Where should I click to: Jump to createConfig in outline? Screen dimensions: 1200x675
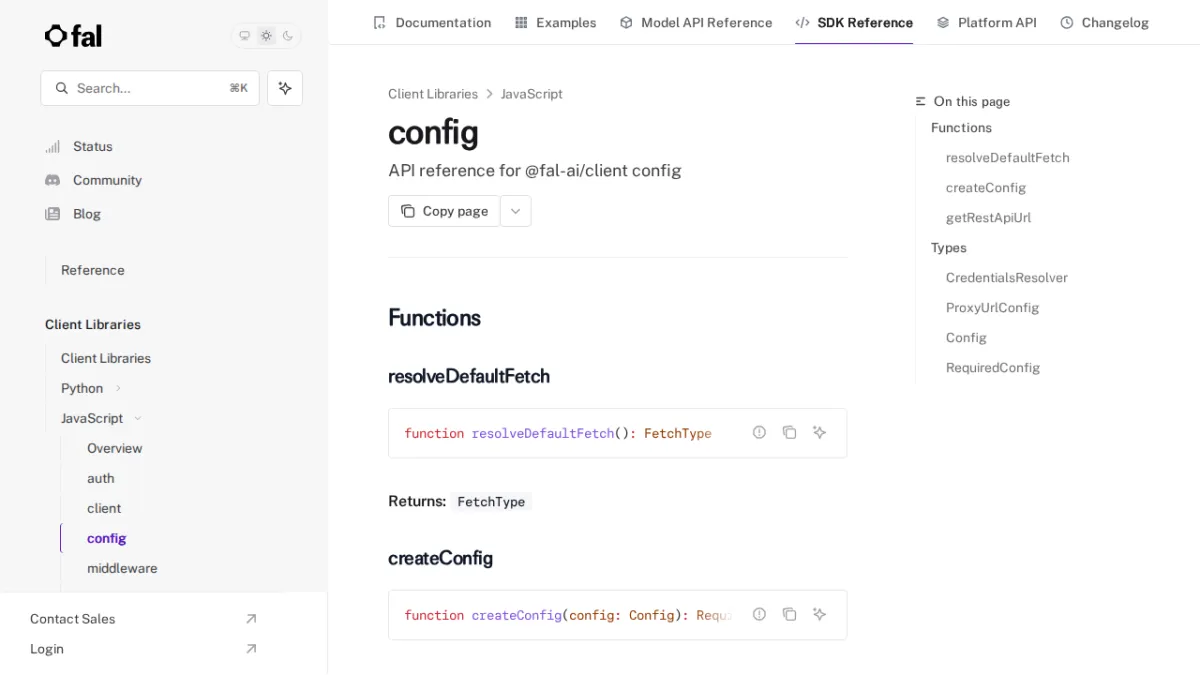986,188
